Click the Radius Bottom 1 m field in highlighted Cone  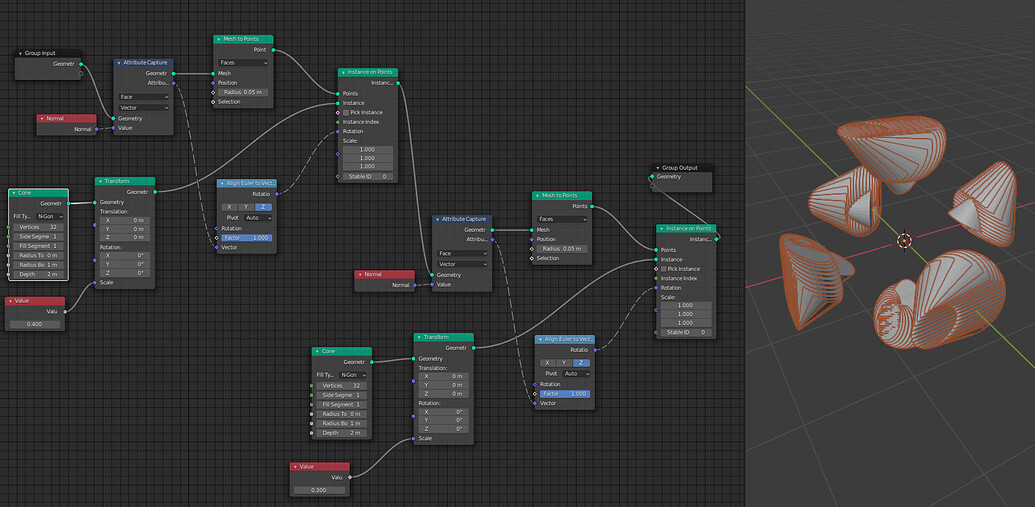pyautogui.click(x=39, y=264)
